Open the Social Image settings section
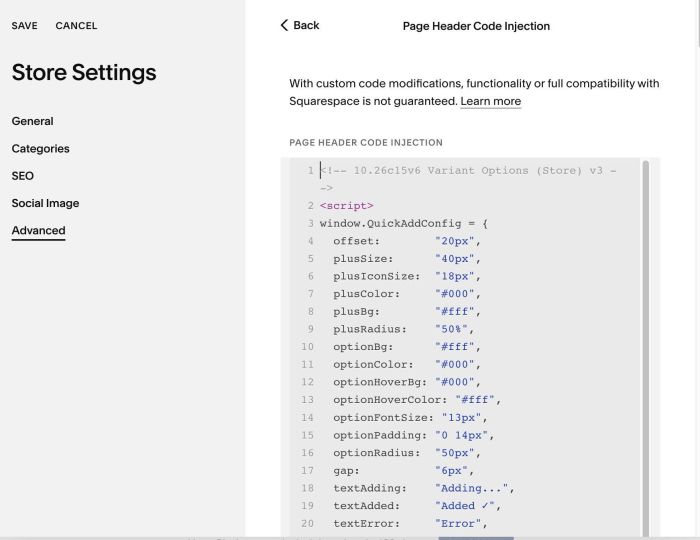Image resolution: width=700 pixels, height=540 pixels. click(x=46, y=203)
